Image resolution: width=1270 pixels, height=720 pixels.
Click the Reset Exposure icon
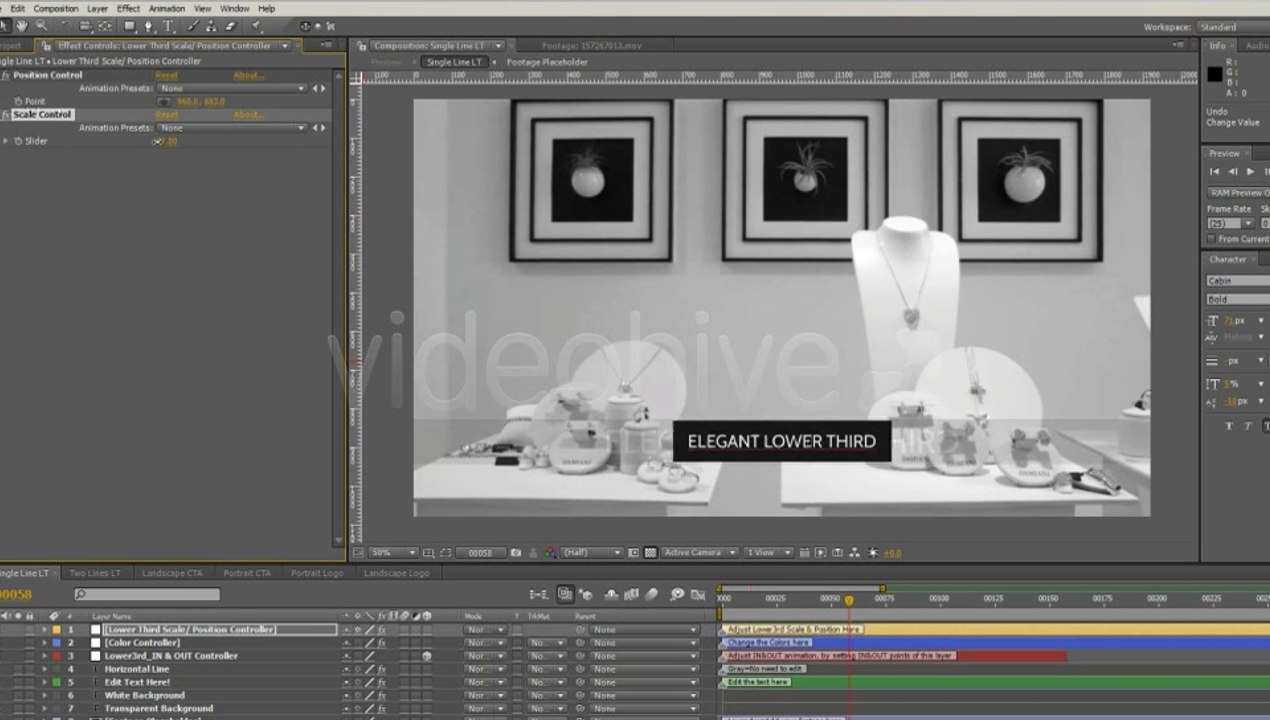click(873, 553)
